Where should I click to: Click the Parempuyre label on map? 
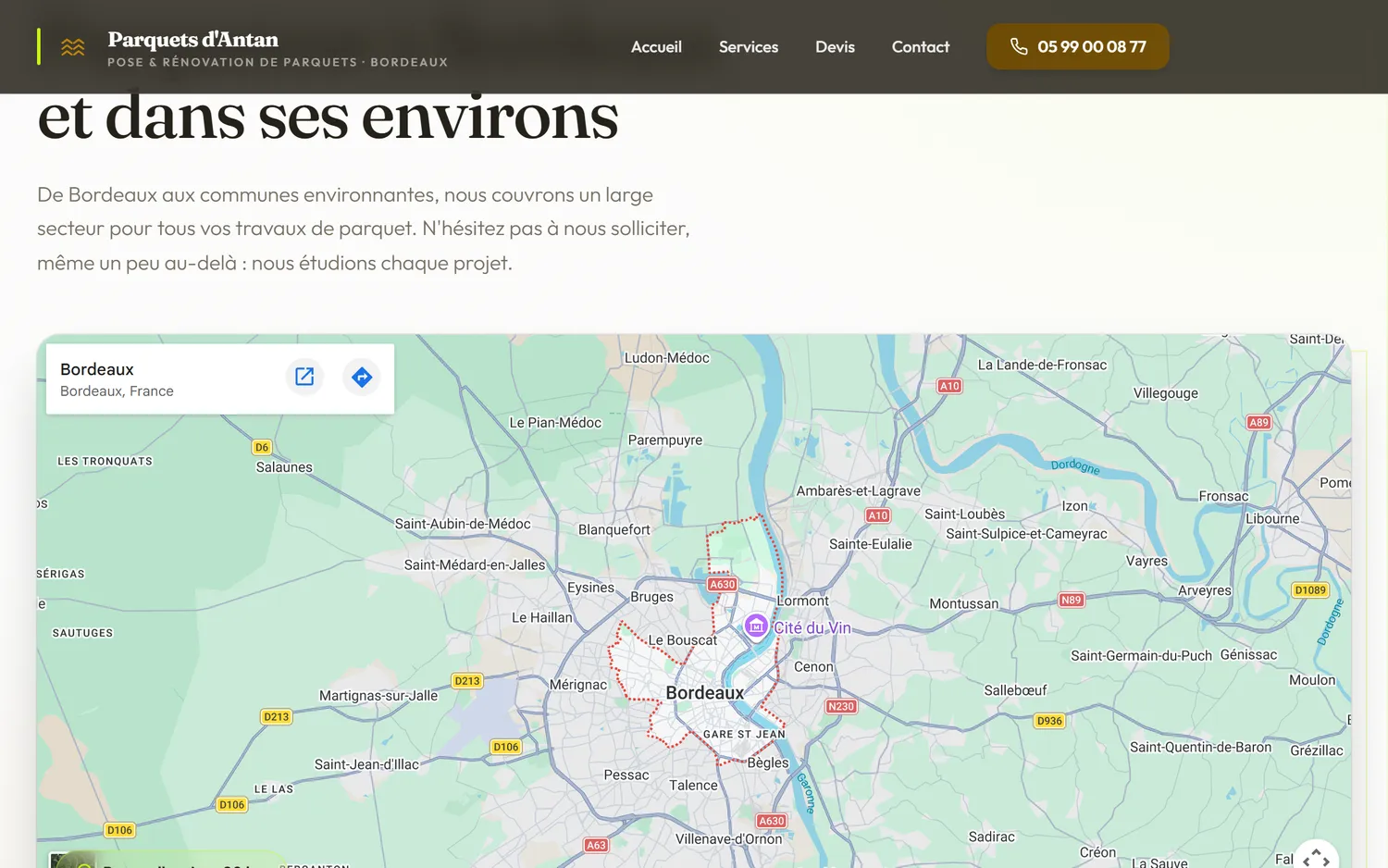click(x=665, y=440)
